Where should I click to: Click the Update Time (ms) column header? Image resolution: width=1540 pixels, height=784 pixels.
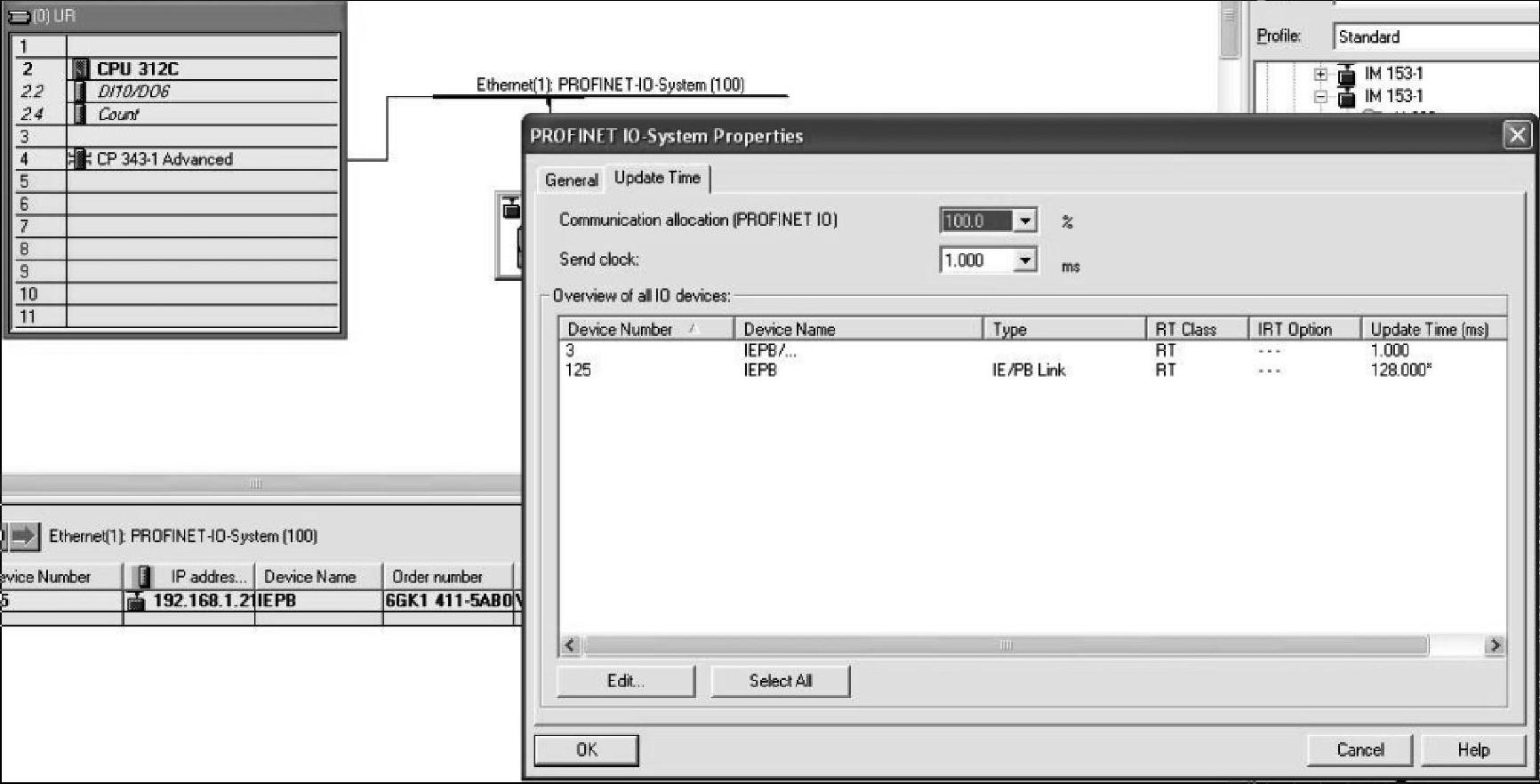(1432, 330)
